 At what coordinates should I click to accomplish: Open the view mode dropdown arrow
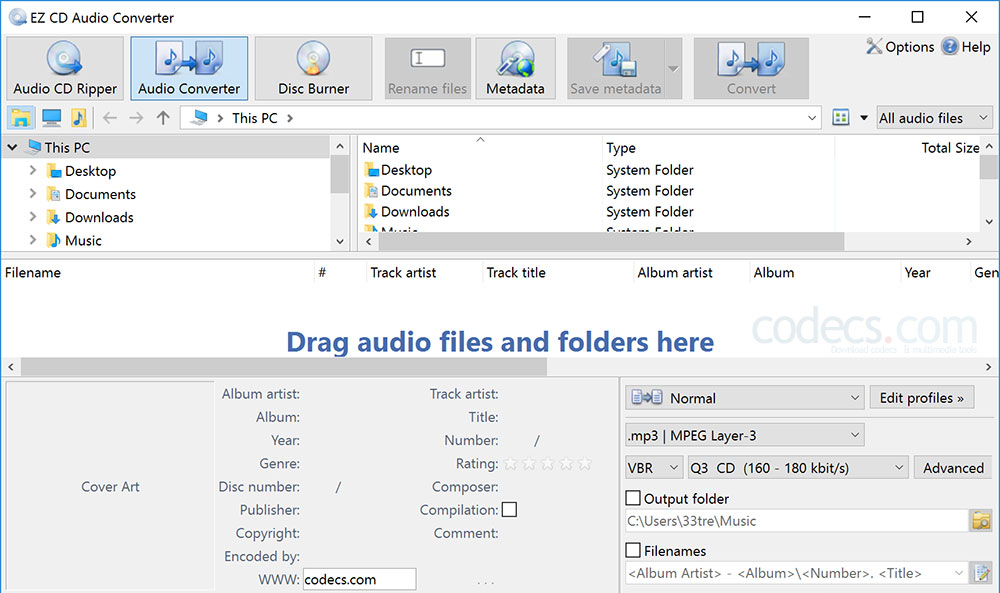tap(864, 118)
